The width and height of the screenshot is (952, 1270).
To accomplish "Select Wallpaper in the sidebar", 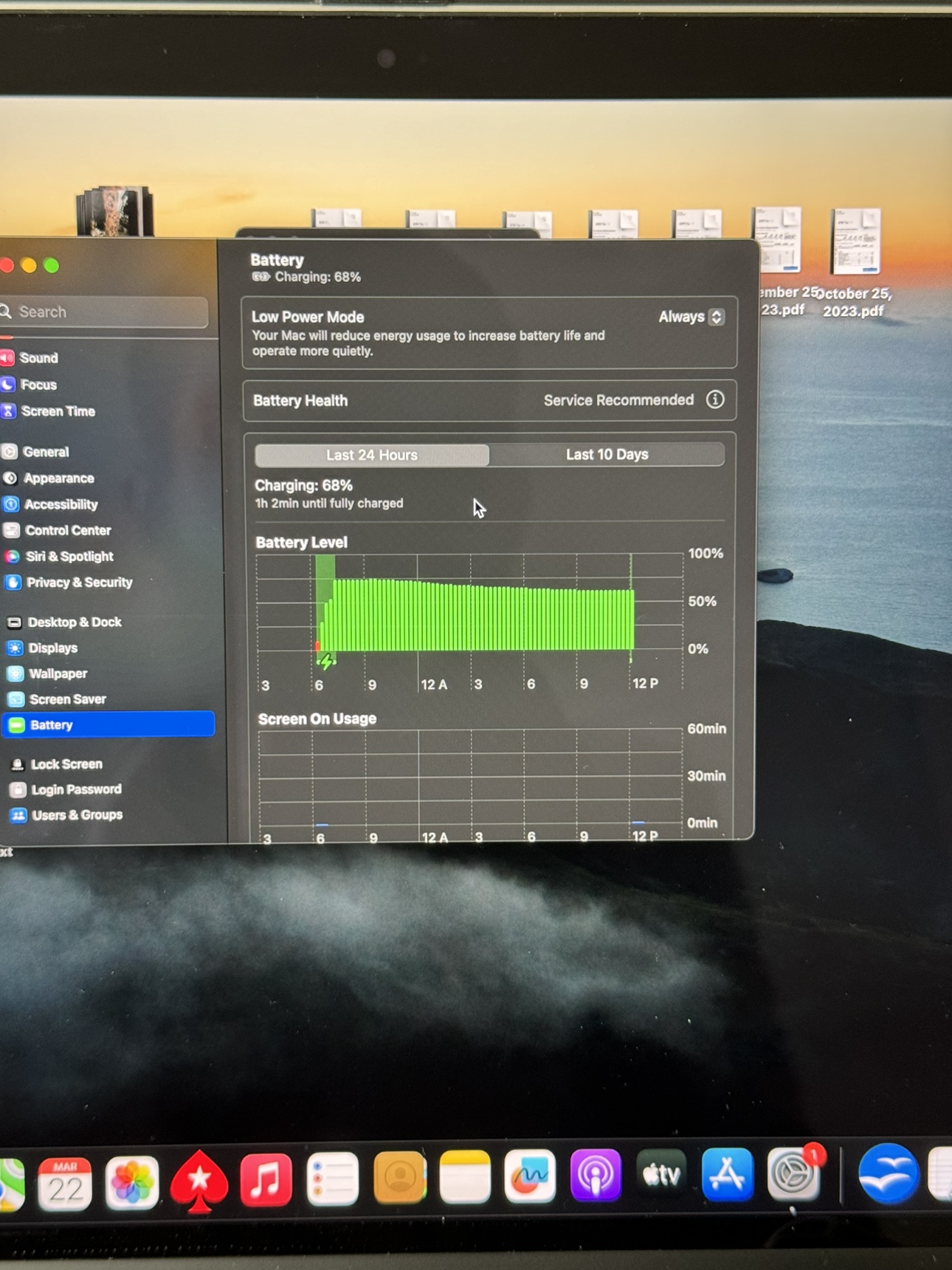I will (x=58, y=674).
